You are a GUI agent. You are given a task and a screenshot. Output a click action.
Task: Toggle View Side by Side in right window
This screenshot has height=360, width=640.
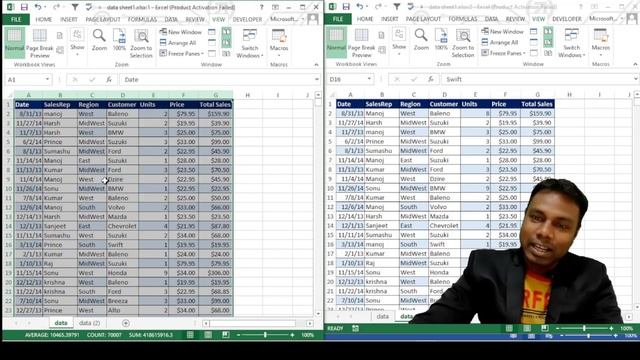click(548, 31)
